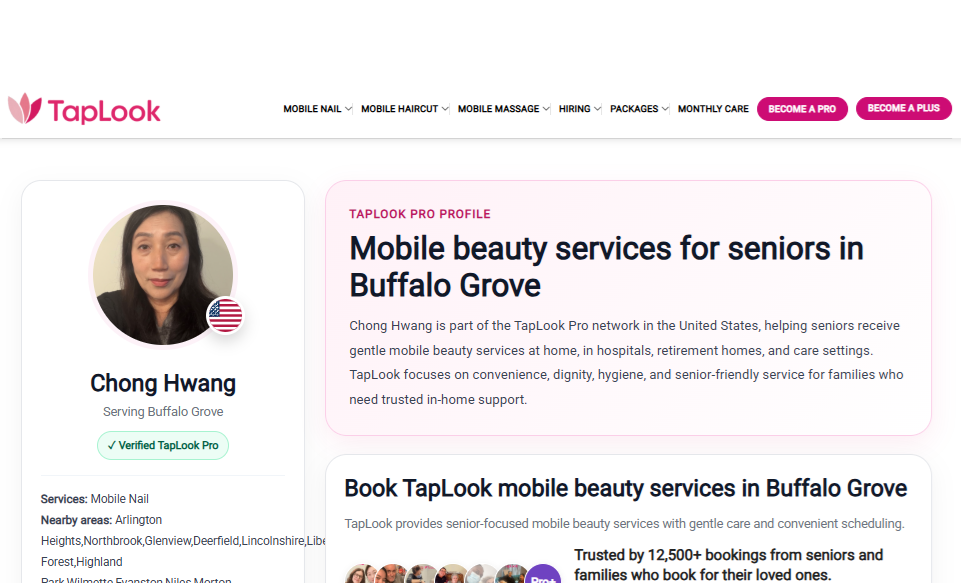
Task: Open the Mobile Nail menu
Action: (x=312, y=109)
